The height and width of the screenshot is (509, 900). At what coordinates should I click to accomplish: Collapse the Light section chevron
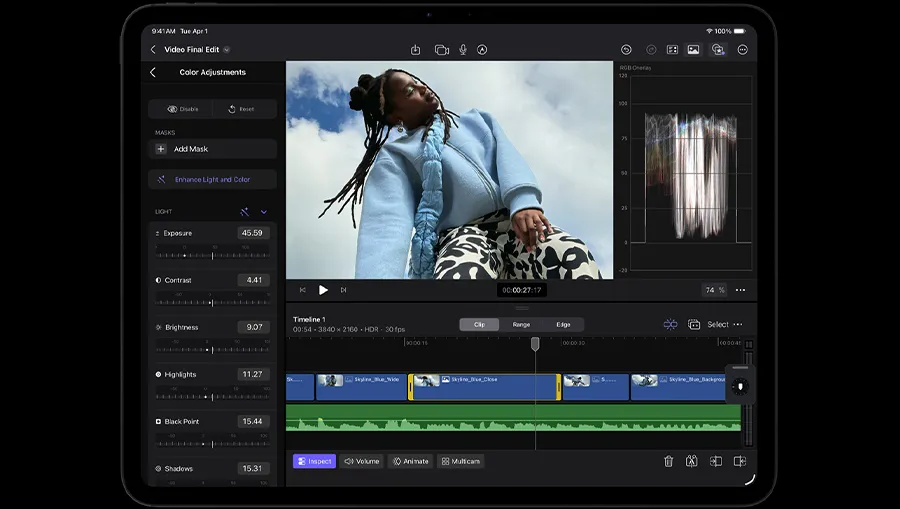[x=264, y=212]
